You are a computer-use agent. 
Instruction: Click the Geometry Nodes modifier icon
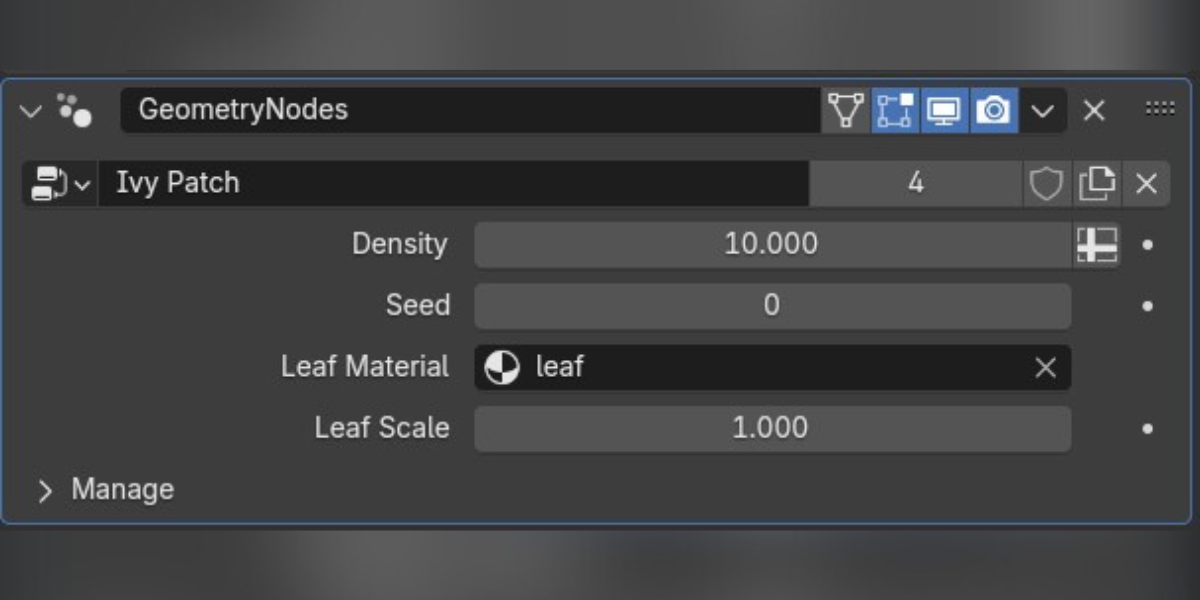(75, 110)
